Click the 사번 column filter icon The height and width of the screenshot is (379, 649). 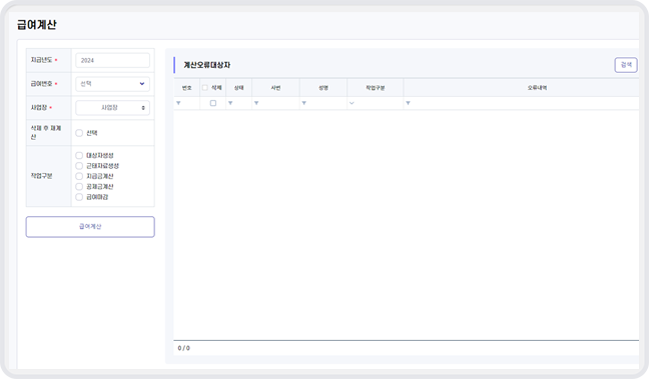pyautogui.click(x=257, y=103)
